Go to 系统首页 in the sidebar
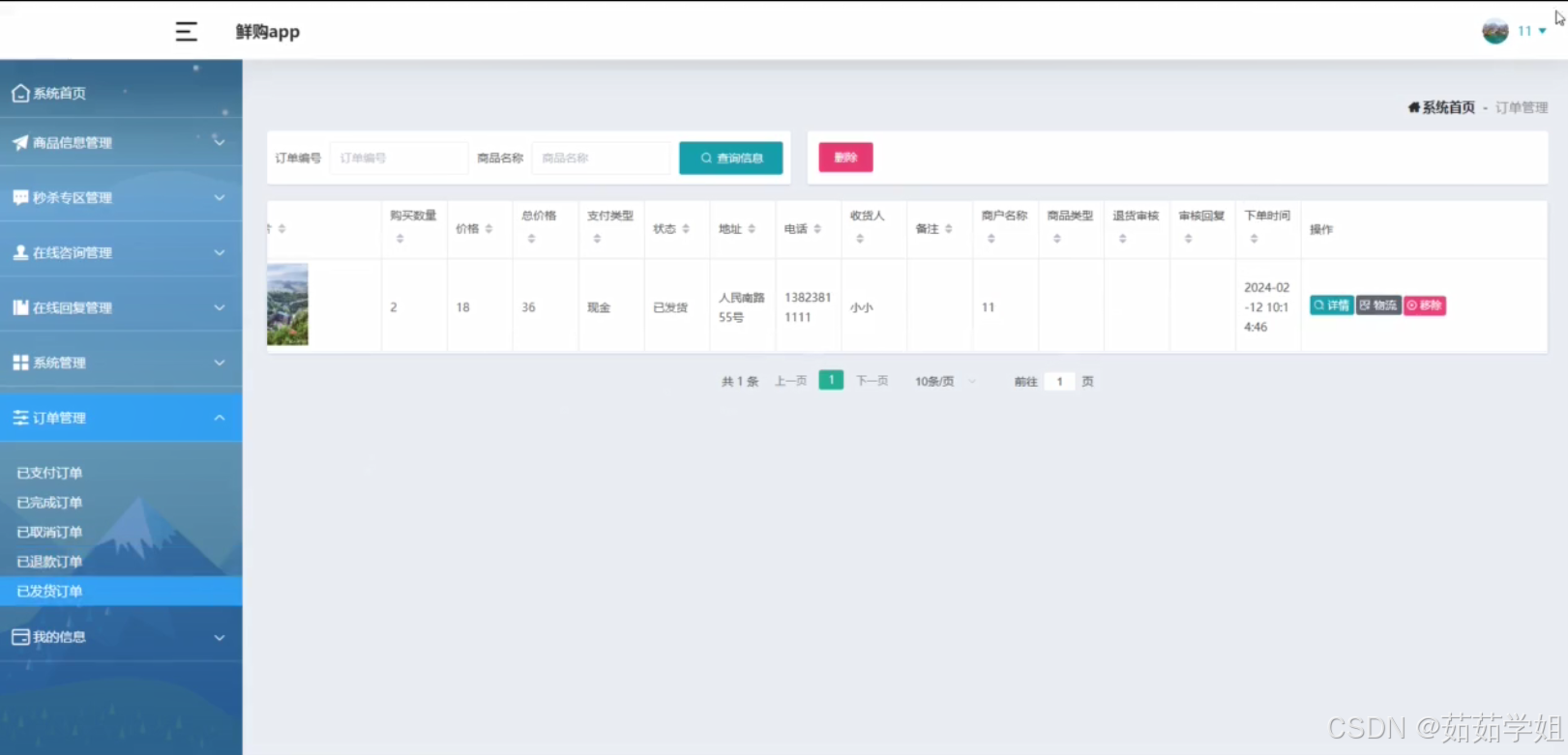The width and height of the screenshot is (1568, 755). pos(121,93)
